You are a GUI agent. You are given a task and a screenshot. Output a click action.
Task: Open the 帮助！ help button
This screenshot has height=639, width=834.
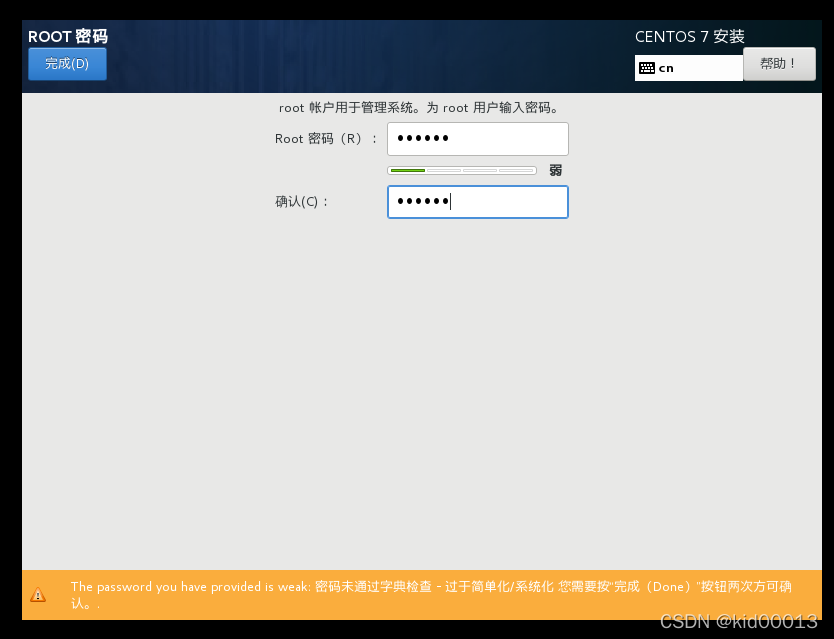coord(779,64)
